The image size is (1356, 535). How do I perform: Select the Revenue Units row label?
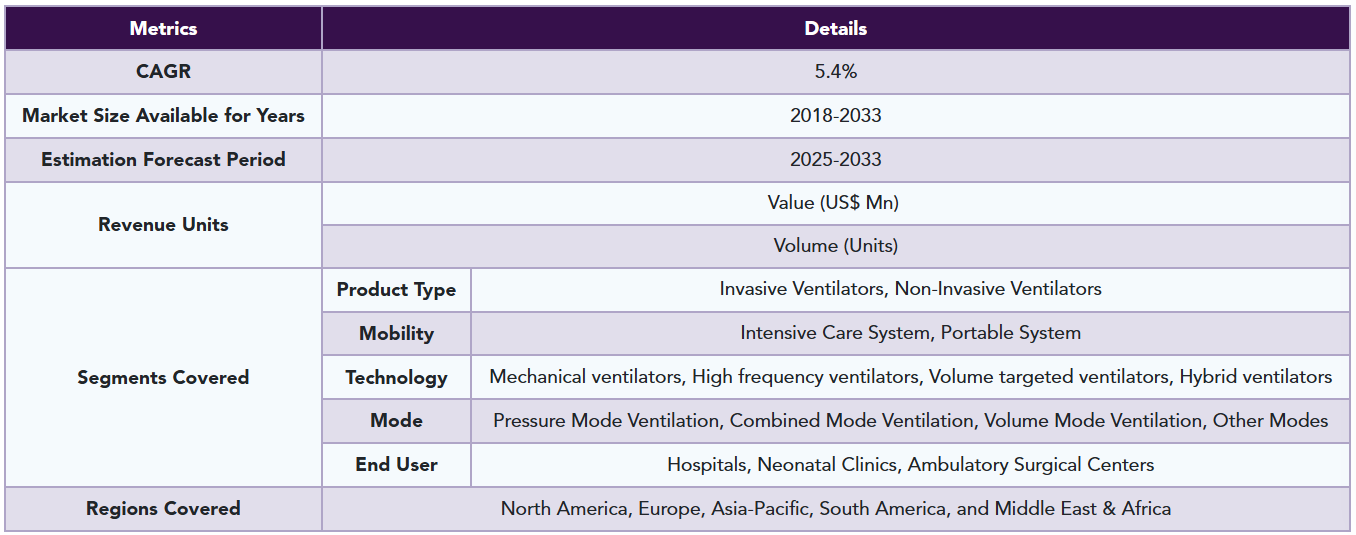coord(163,225)
